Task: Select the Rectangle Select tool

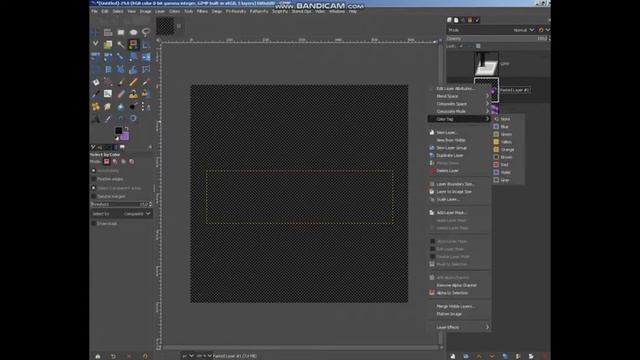Action: [121, 32]
